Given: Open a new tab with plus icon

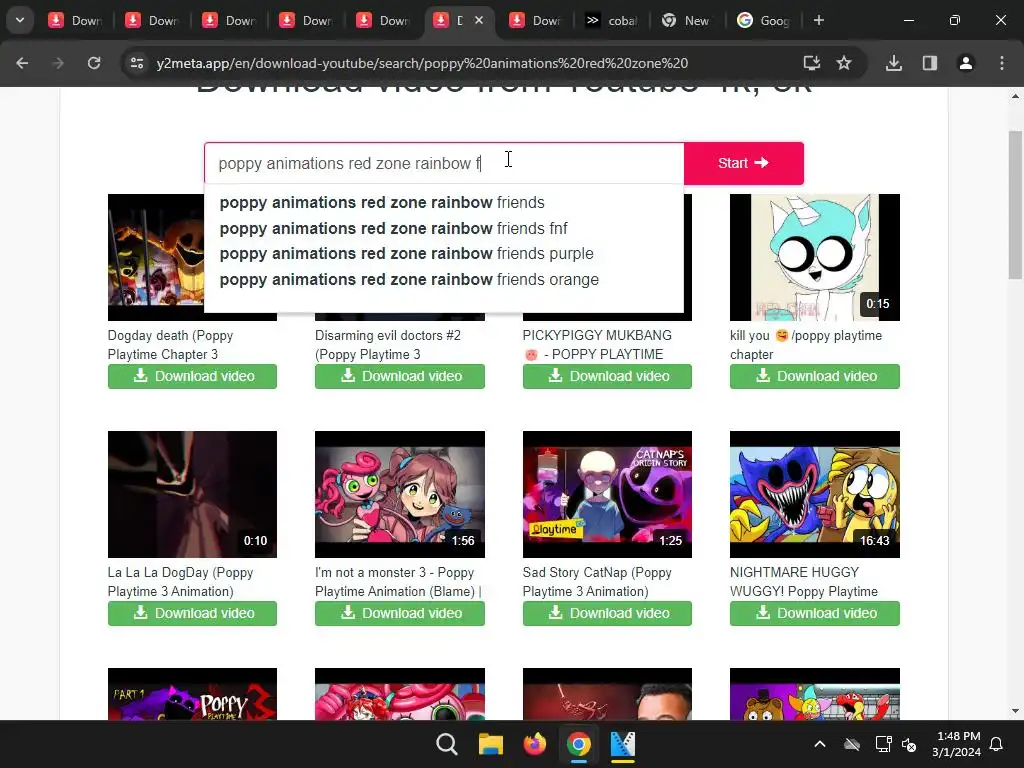Looking at the screenshot, I should [819, 20].
